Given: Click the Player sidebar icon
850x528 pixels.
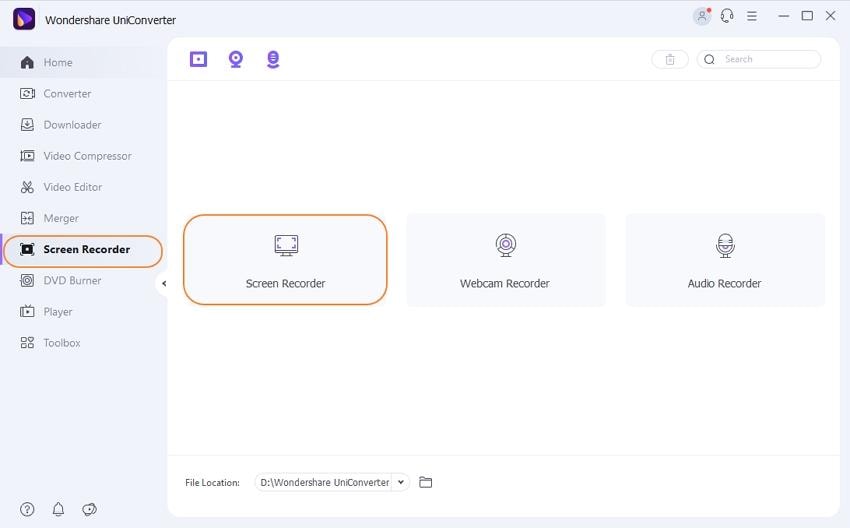Looking at the screenshot, I should pyautogui.click(x=27, y=312).
